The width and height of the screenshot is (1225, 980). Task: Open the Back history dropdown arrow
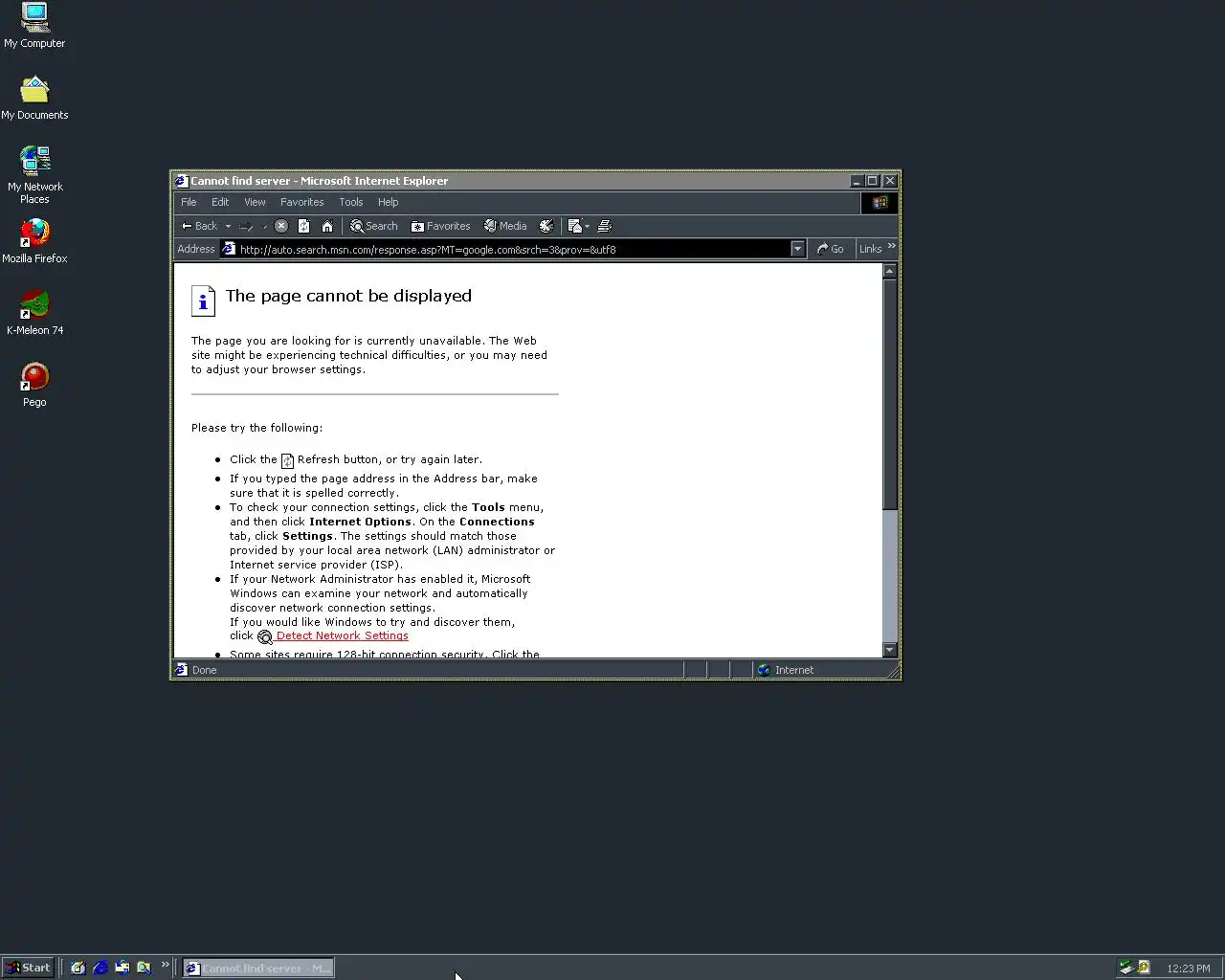tap(228, 226)
